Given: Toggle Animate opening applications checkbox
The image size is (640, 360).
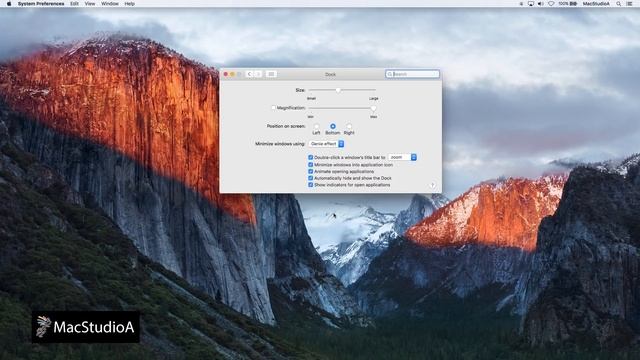Looking at the screenshot, I should [x=311, y=171].
